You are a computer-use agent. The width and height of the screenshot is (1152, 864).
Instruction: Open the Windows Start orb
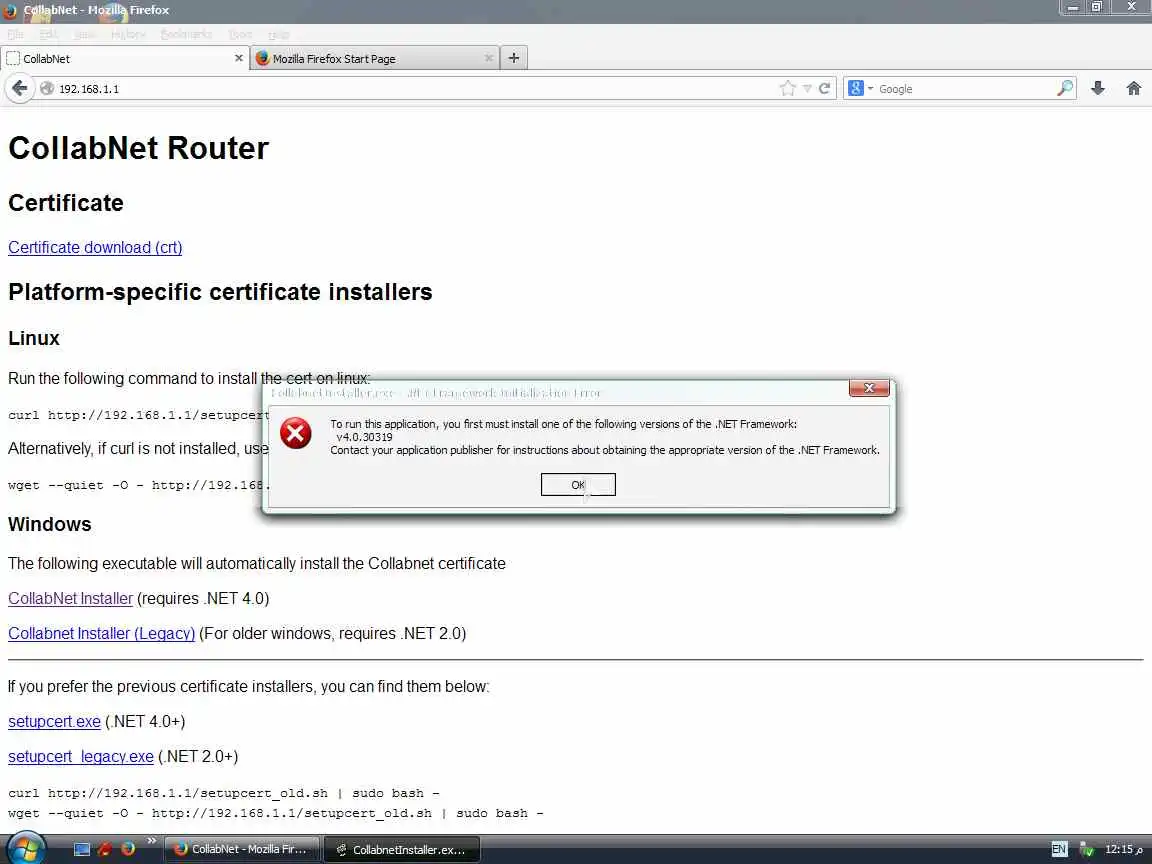[x=26, y=849]
